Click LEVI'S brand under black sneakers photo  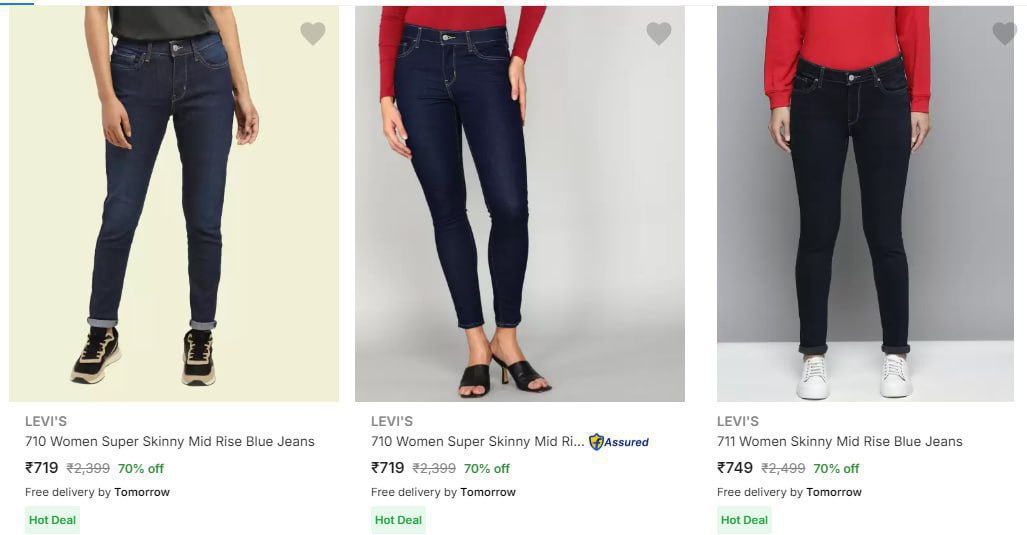pyautogui.click(x=46, y=421)
